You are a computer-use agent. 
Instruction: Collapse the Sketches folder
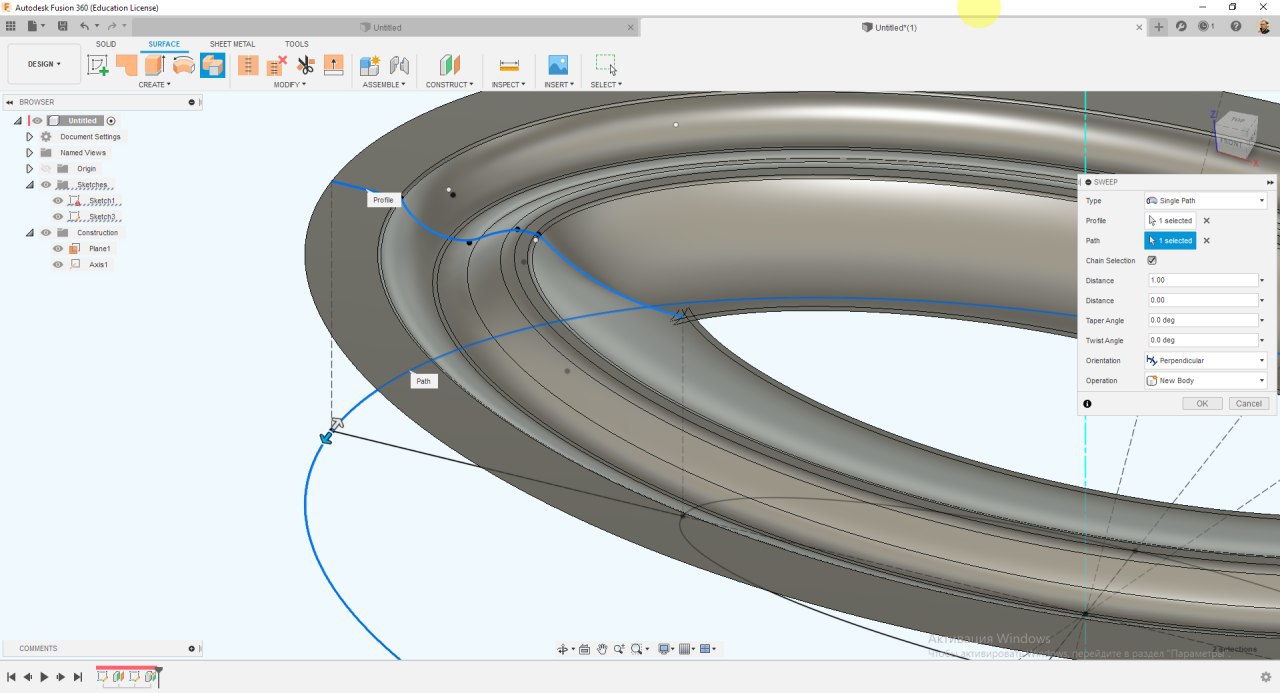pyautogui.click(x=30, y=185)
